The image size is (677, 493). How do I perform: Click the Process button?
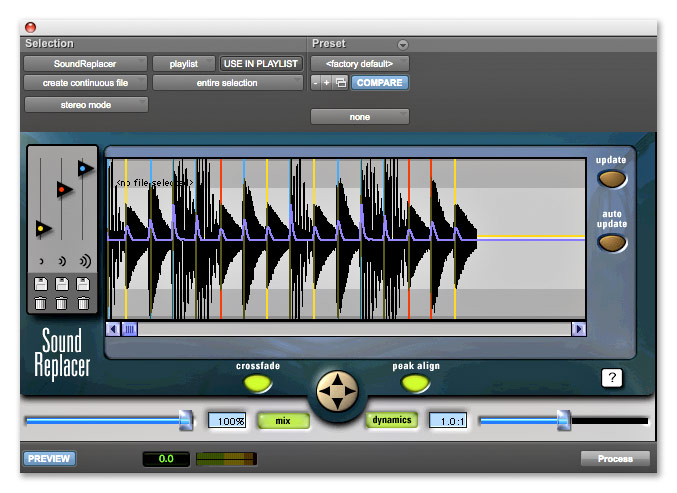[x=614, y=459]
